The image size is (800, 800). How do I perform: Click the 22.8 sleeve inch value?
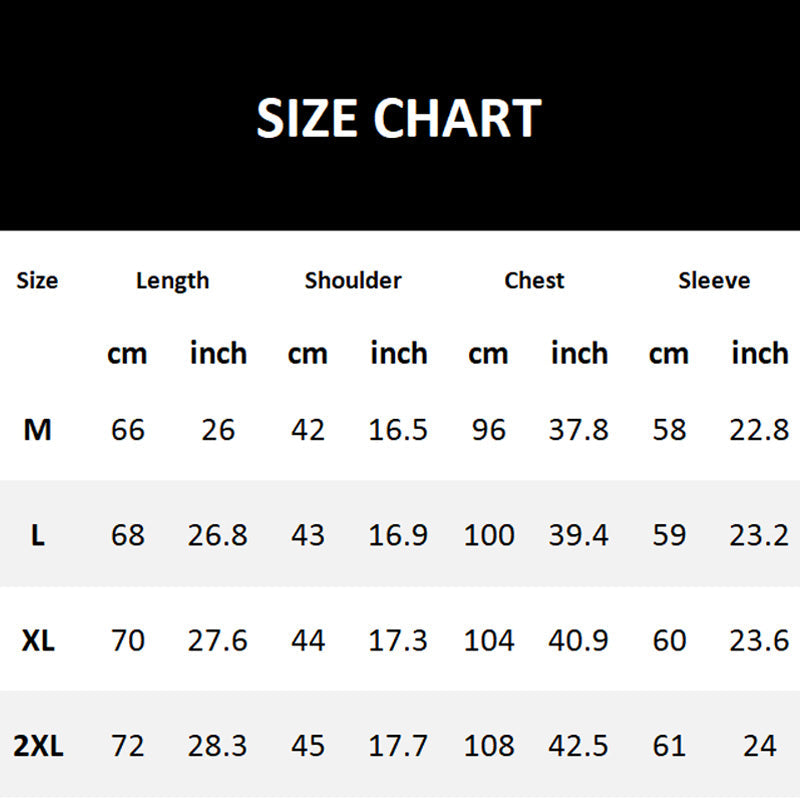759,430
